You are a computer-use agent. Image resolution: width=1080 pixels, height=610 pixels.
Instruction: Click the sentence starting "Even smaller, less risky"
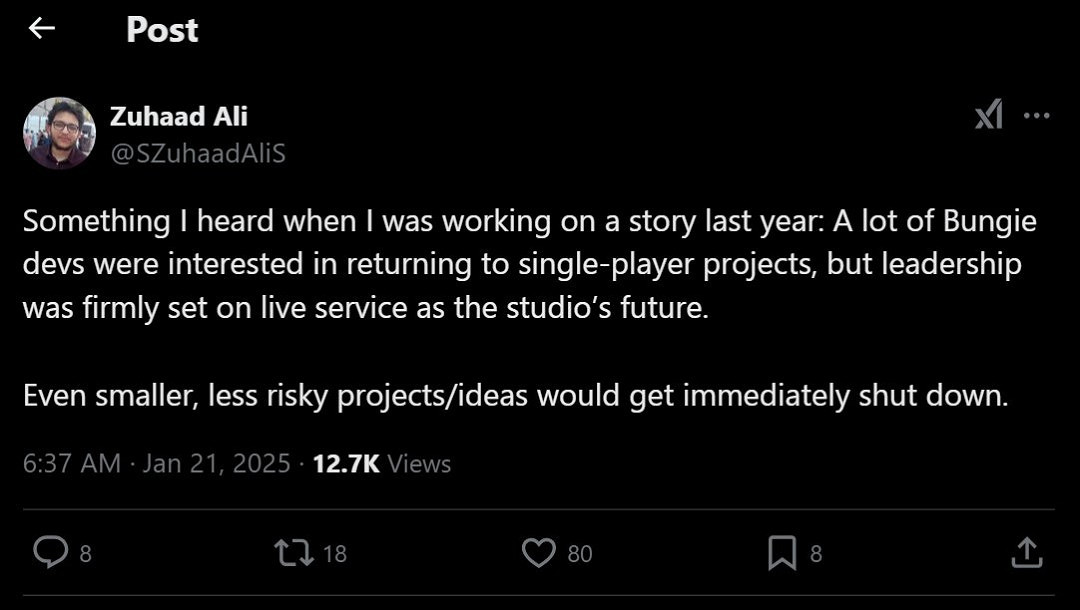tap(515, 396)
